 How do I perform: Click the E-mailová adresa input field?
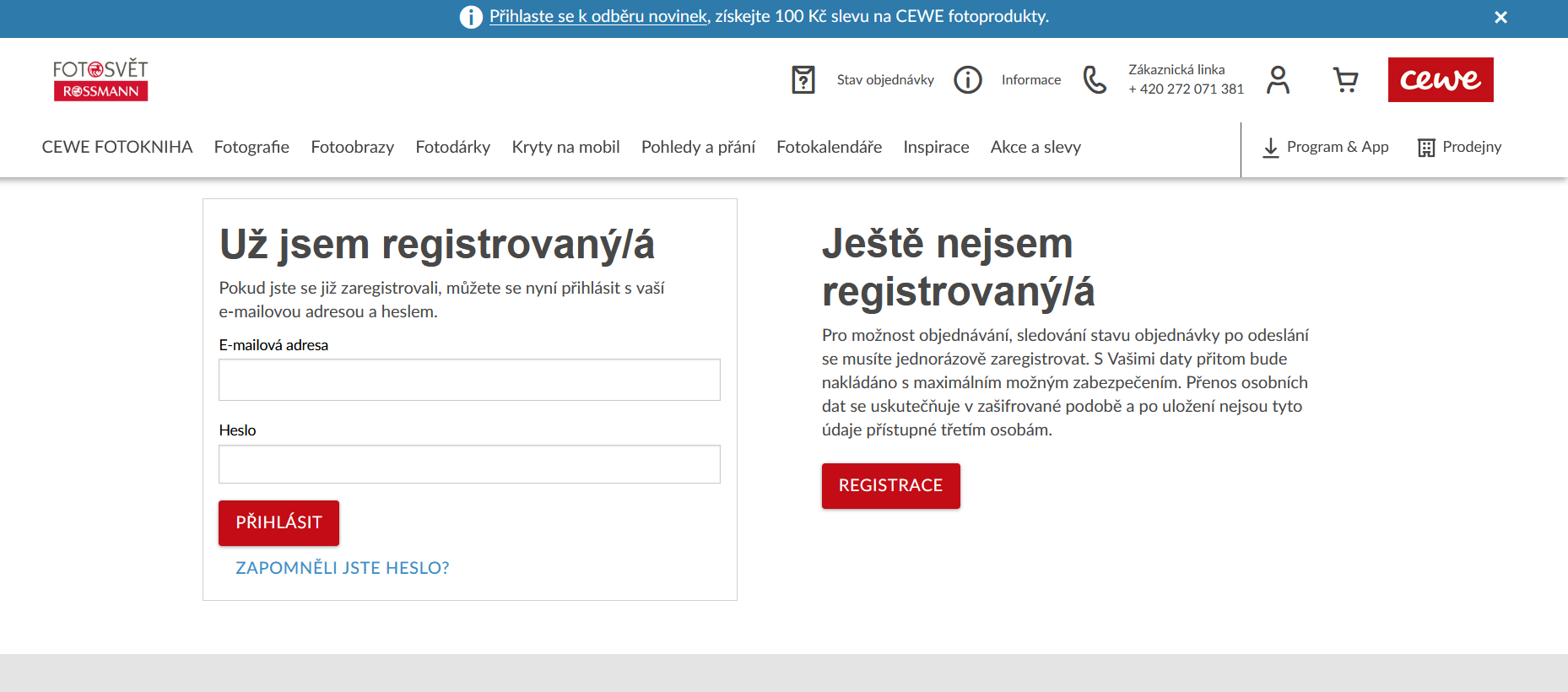point(469,380)
